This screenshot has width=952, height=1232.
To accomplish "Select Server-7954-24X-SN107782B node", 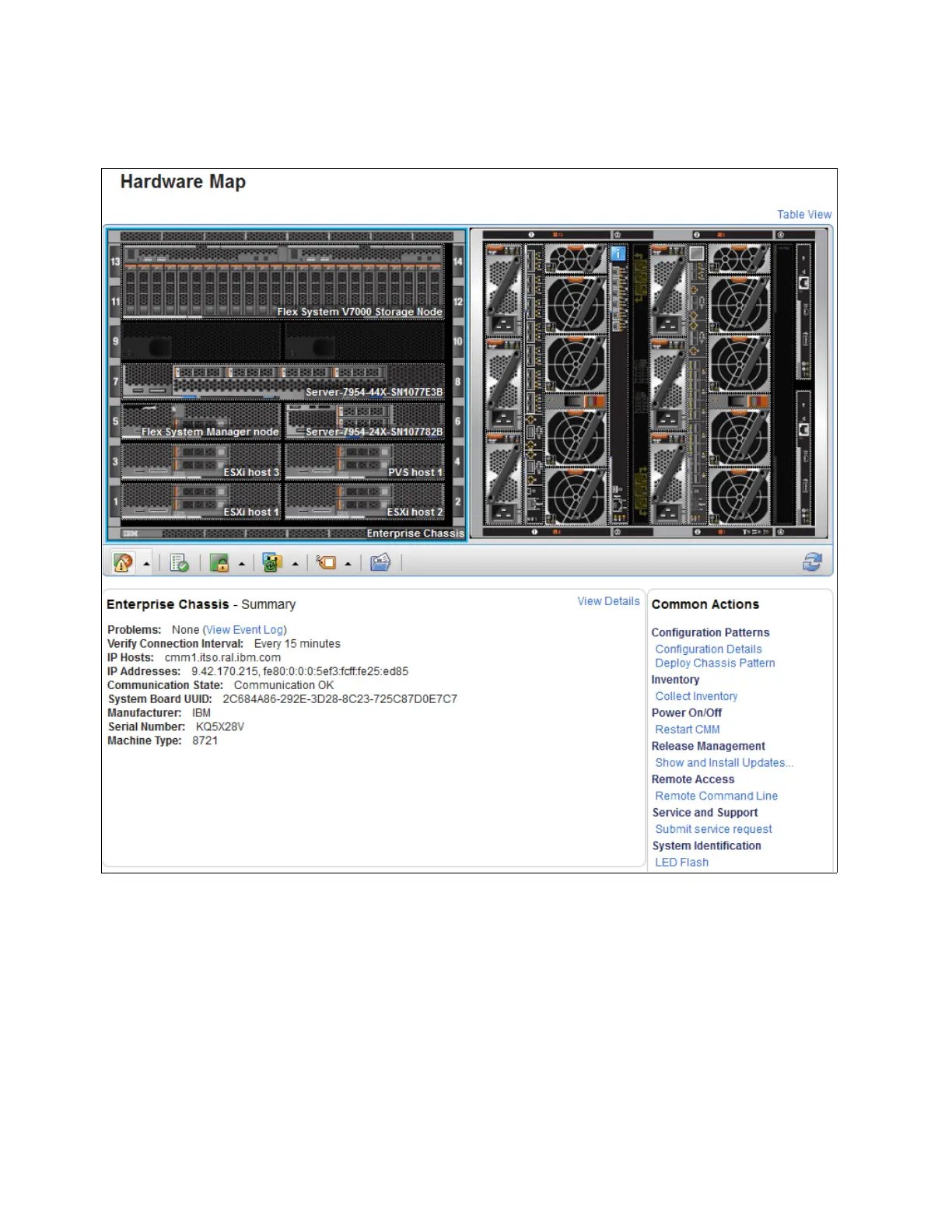I will pyautogui.click(x=365, y=421).
